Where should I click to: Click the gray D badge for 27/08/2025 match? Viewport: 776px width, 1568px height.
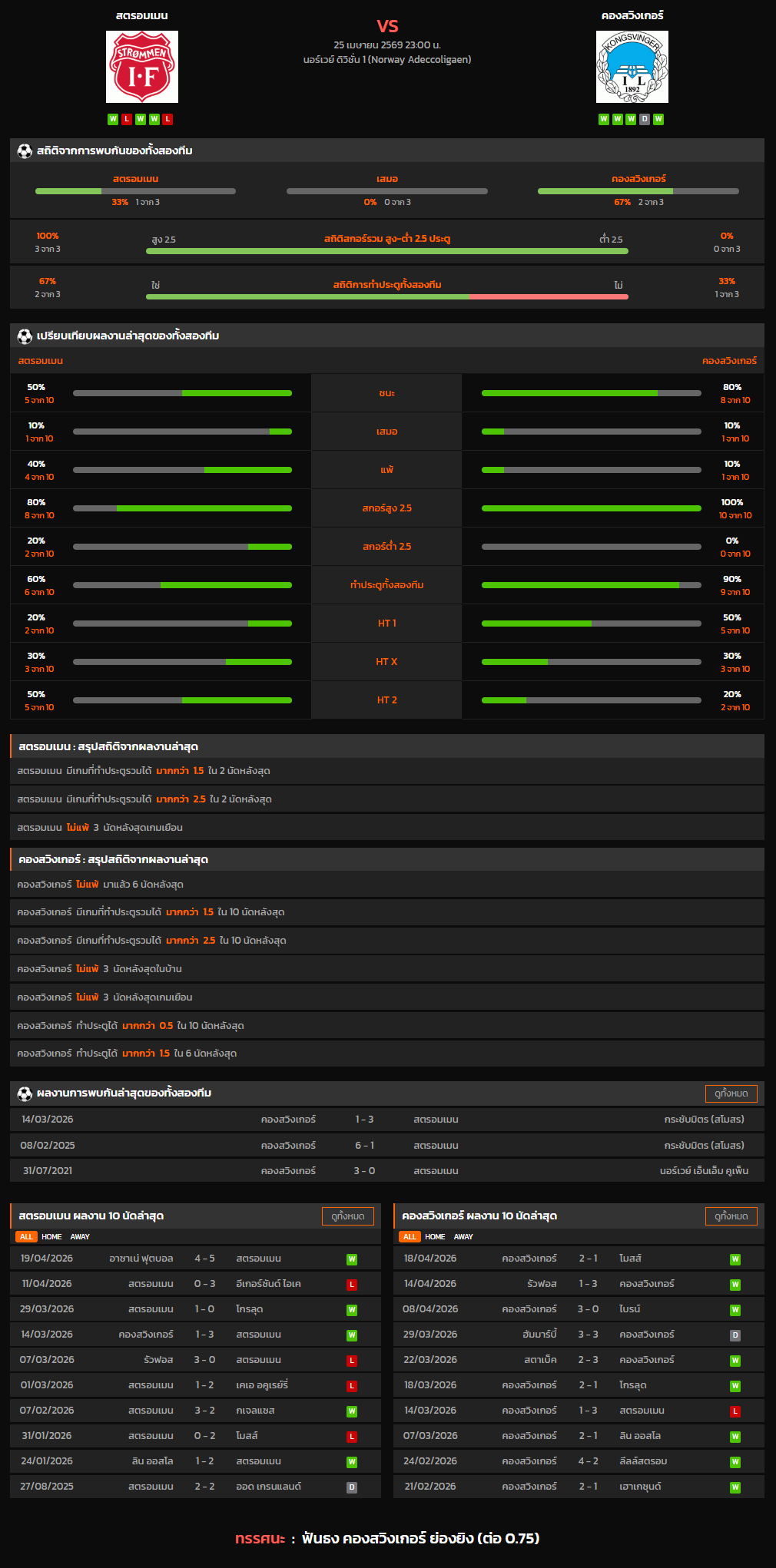click(x=352, y=1487)
